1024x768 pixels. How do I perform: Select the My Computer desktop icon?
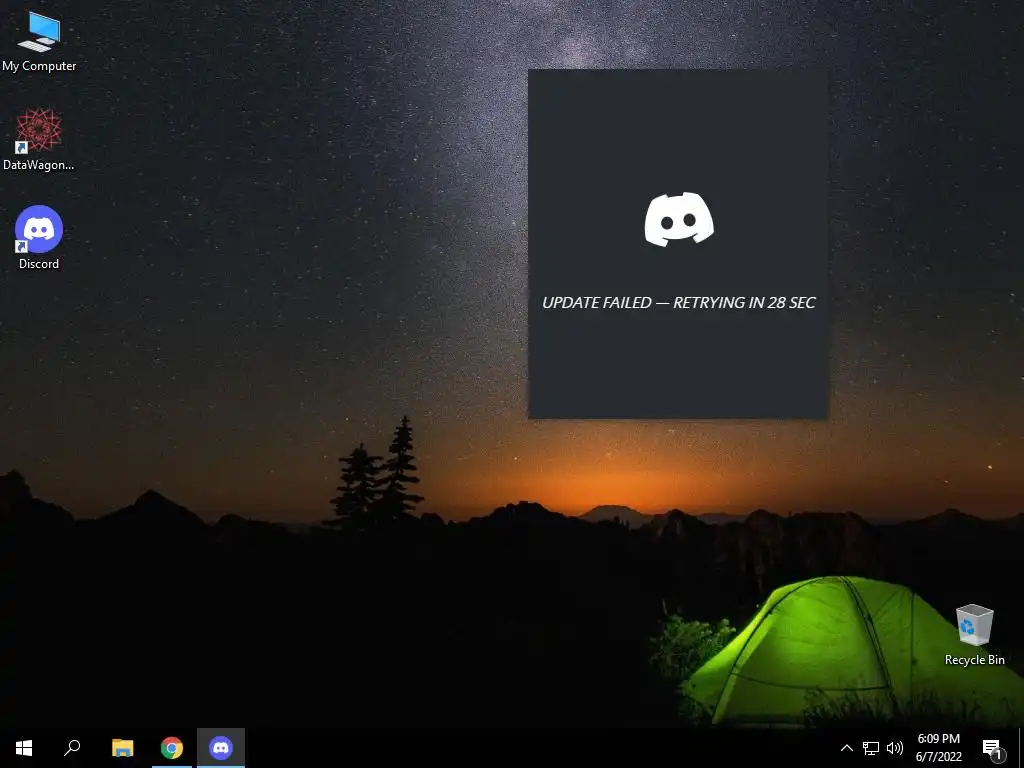(39, 40)
